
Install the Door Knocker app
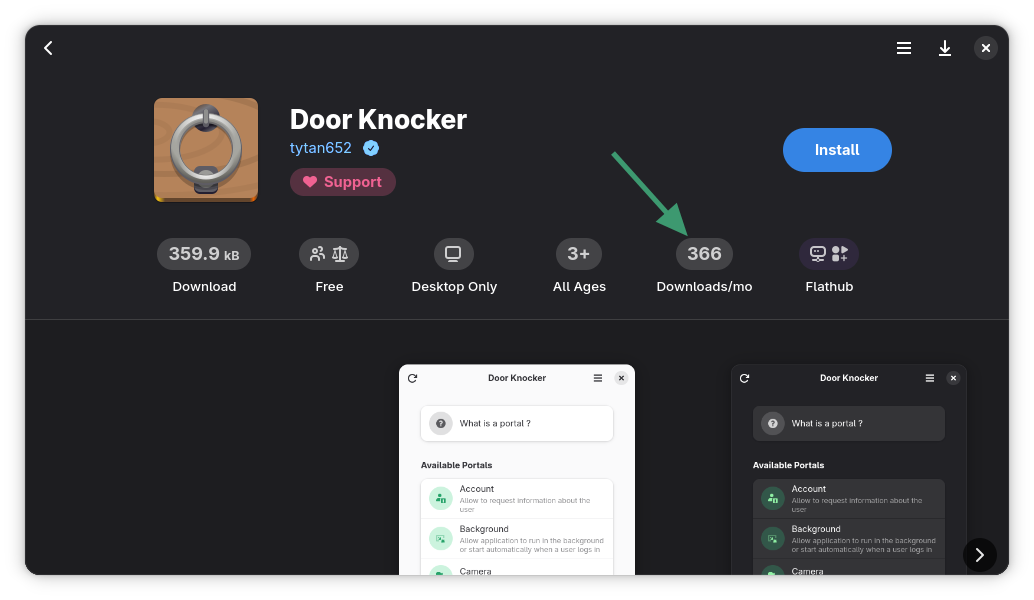[837, 149]
